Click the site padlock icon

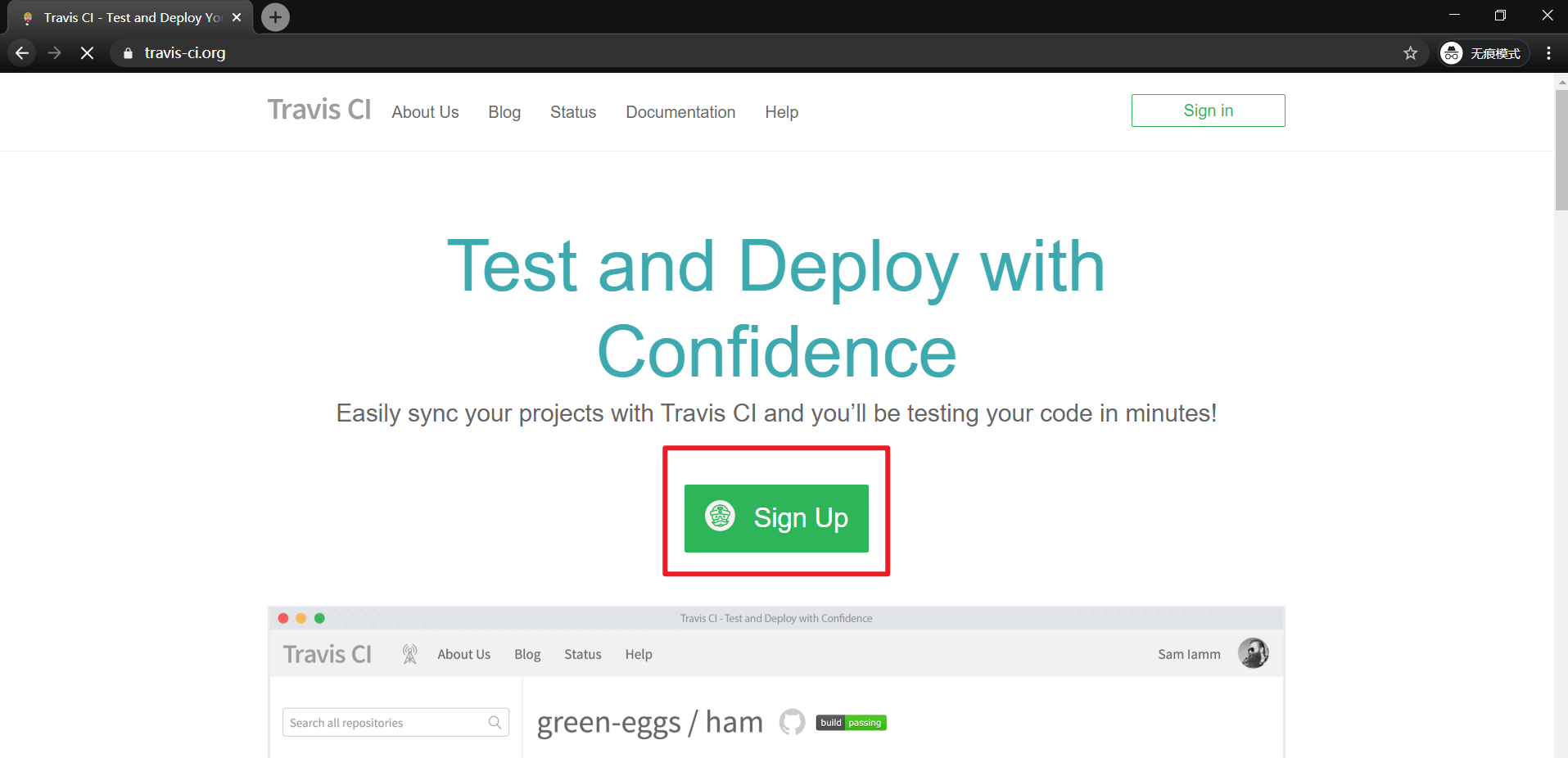click(x=128, y=53)
